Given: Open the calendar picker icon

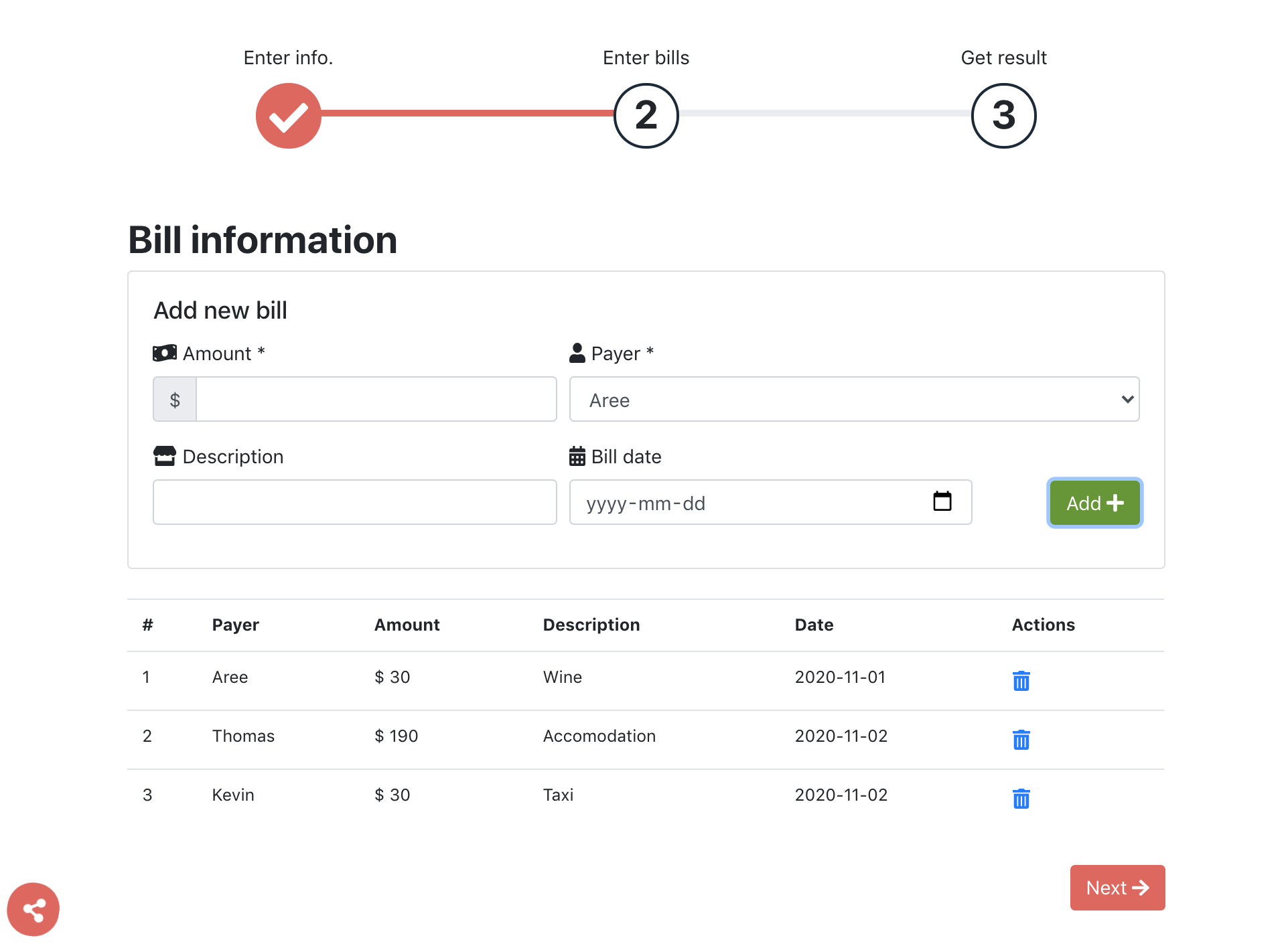Looking at the screenshot, I should click(942, 501).
